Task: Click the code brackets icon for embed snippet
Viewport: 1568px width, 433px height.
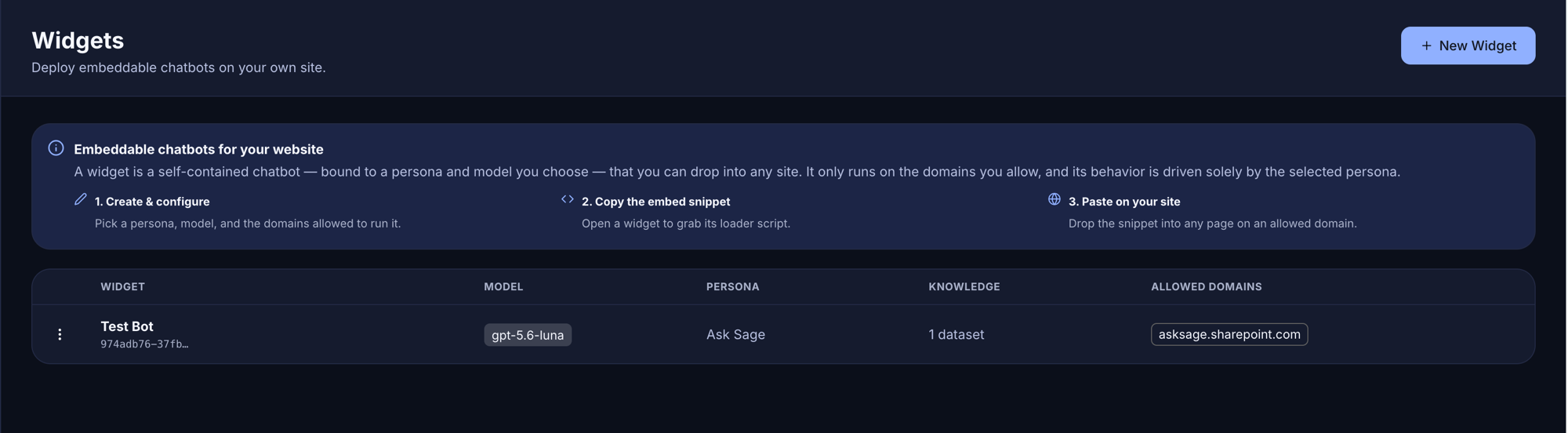Action: point(567,199)
